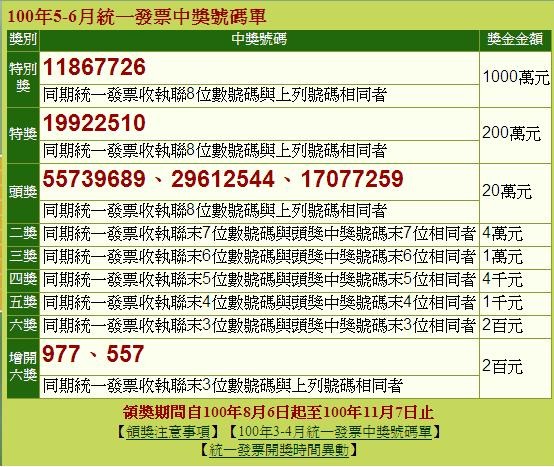The width and height of the screenshot is (554, 467).
Task: Click the 增開六獎 row label
Action: [x=23, y=367]
